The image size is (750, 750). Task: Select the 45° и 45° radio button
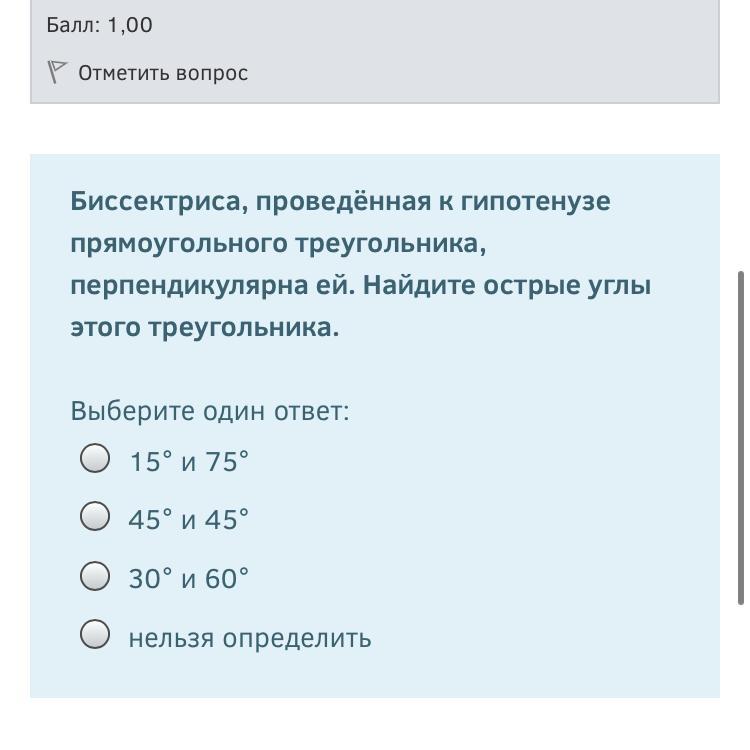pyautogui.click(x=95, y=517)
